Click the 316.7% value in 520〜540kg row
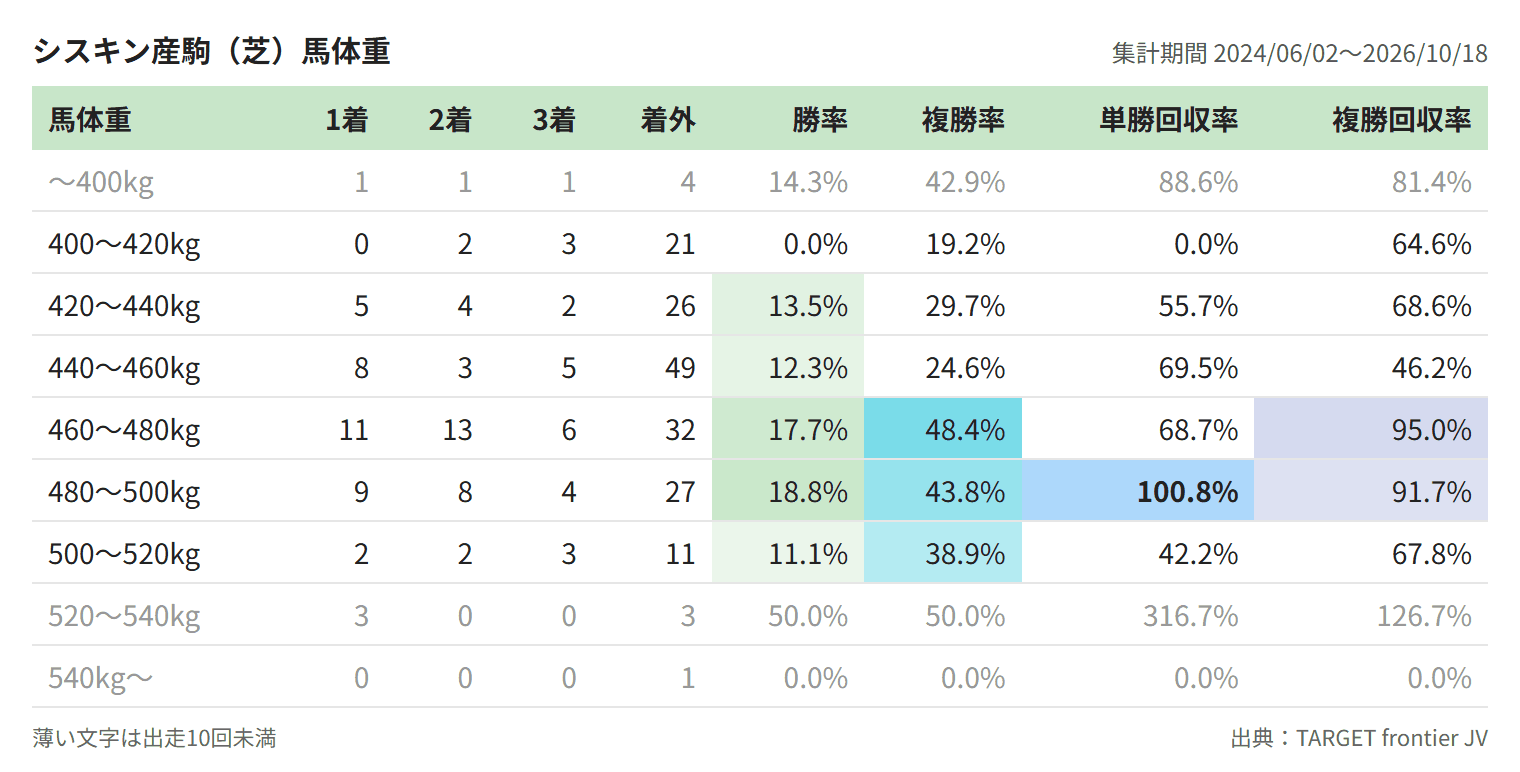The image size is (1520, 772). (1191, 616)
